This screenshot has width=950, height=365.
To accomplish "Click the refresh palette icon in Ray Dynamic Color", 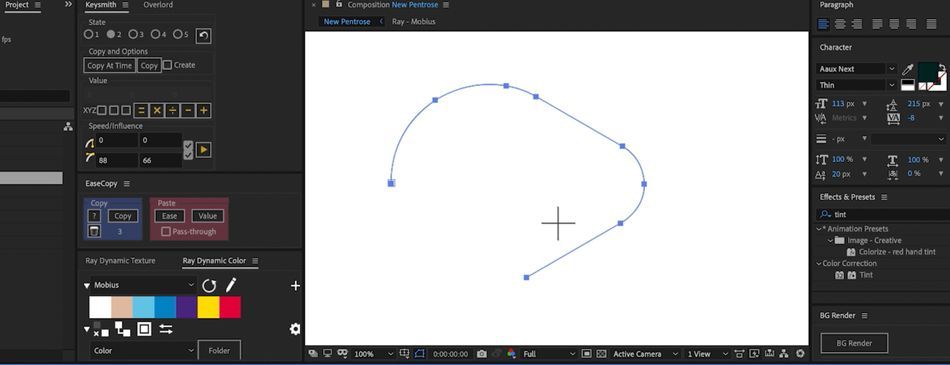I will 209,286.
